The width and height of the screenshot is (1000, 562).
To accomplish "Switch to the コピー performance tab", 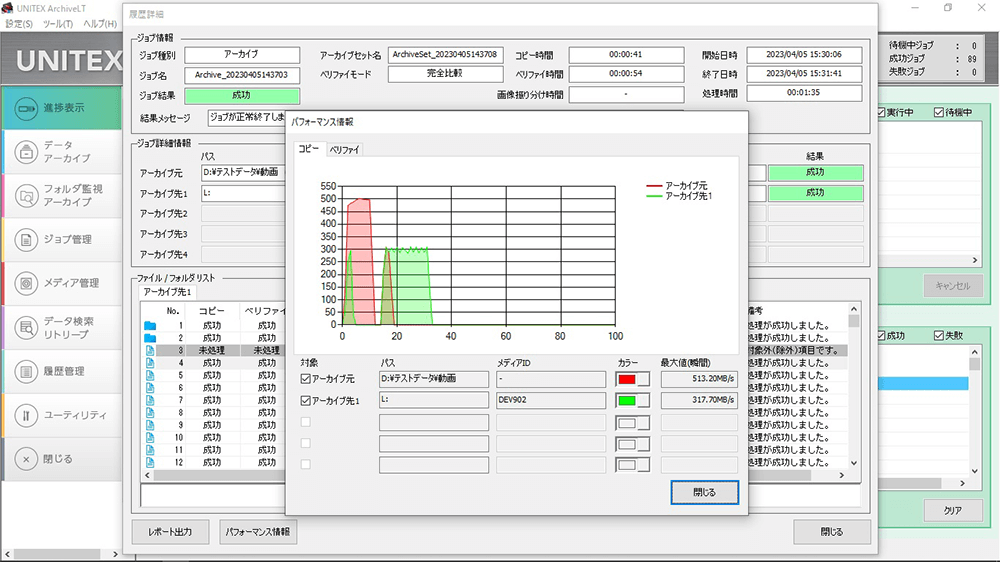I will click(309, 149).
